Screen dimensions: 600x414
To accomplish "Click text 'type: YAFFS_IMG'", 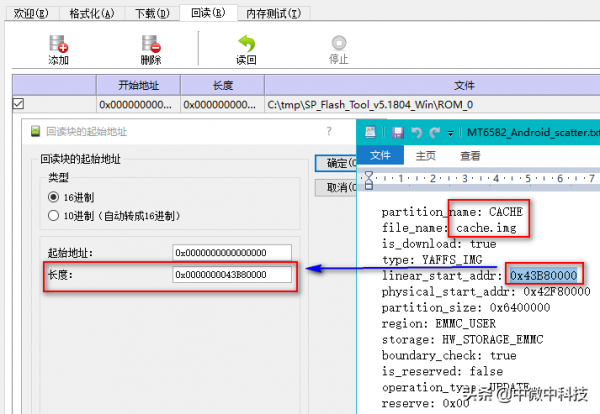I will (x=432, y=259).
